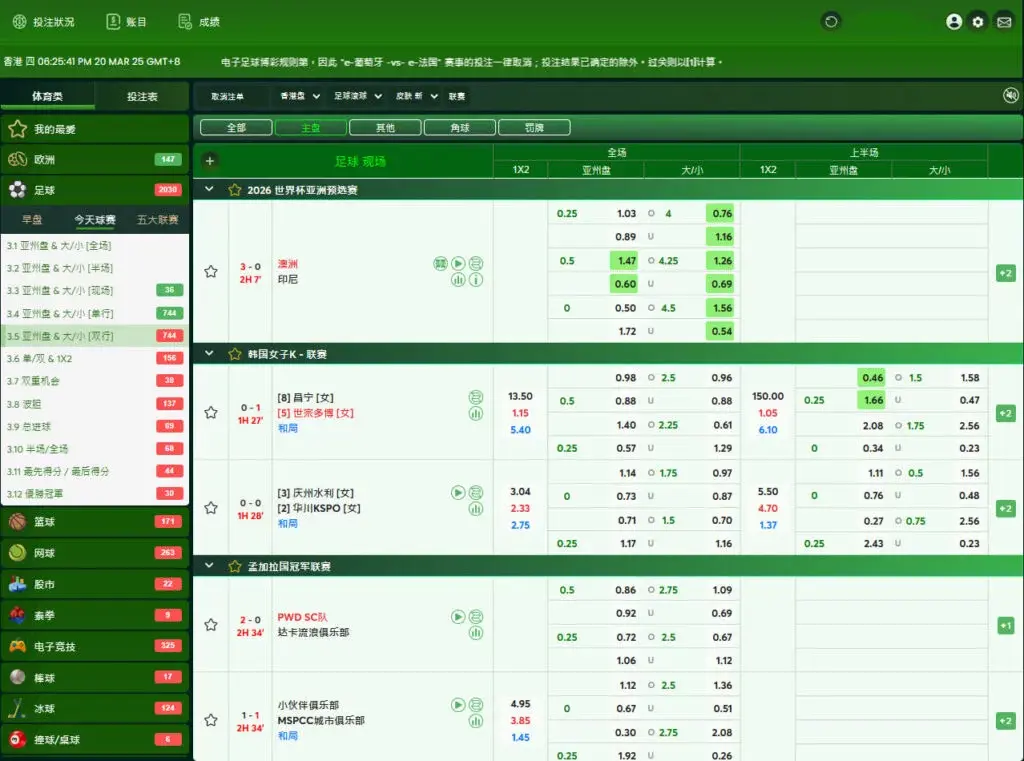Click the user account profile icon
1024x761 pixels.
pyautogui.click(x=954, y=22)
